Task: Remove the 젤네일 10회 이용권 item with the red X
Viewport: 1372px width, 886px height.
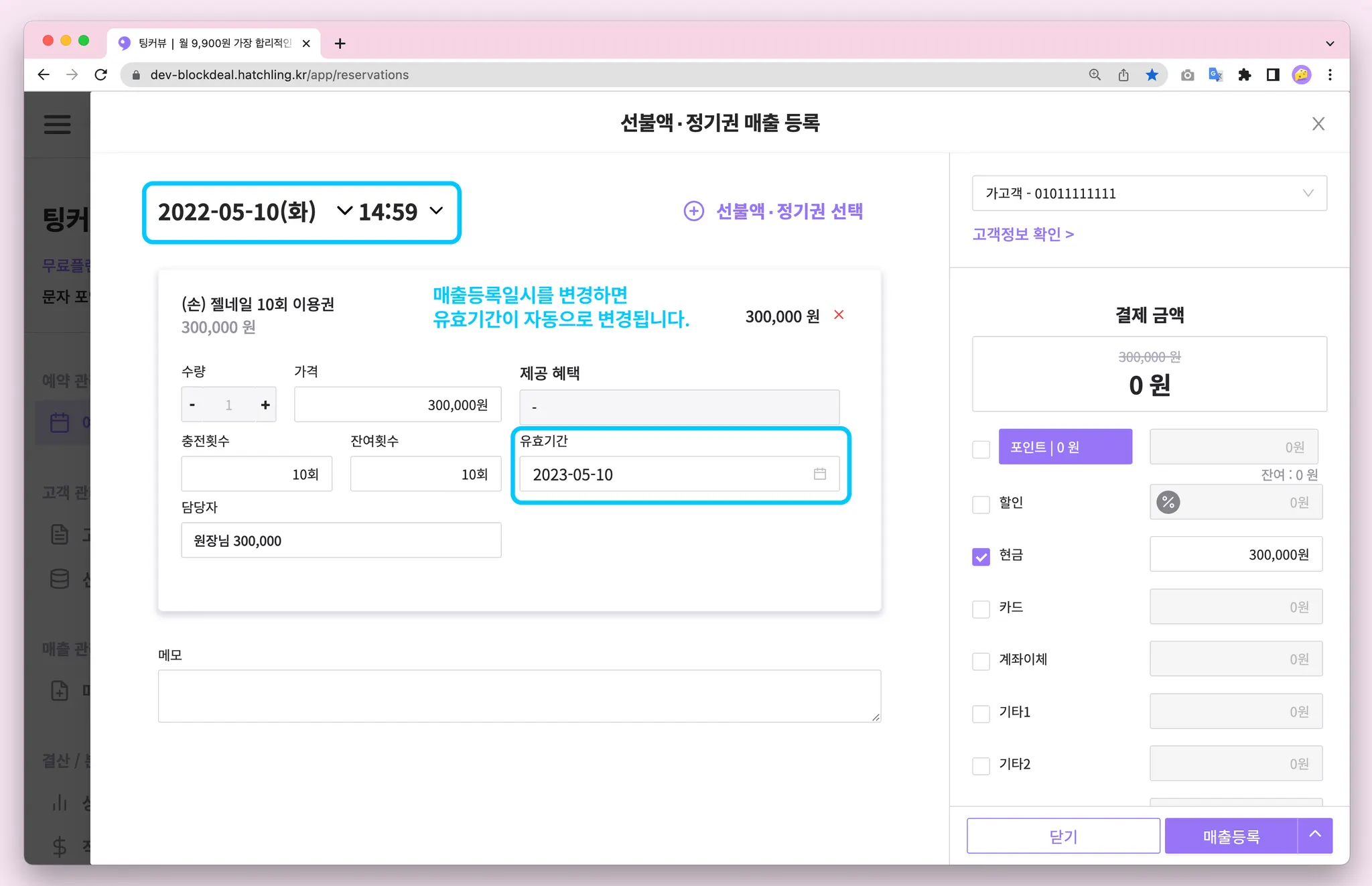Action: tap(839, 314)
